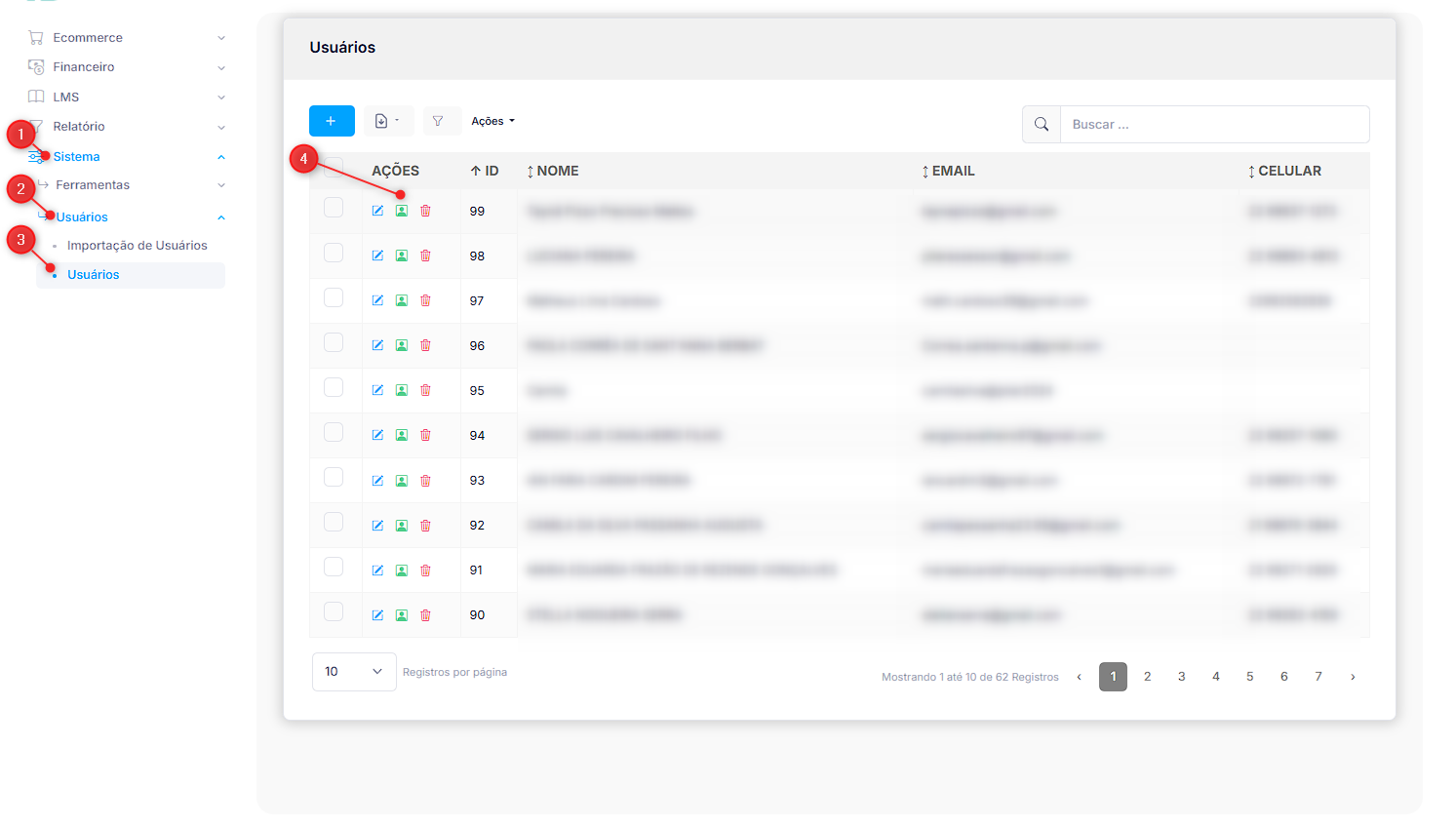The image size is (1456, 826).
Task: Select the checkbox for user 95
Action: (x=334, y=387)
